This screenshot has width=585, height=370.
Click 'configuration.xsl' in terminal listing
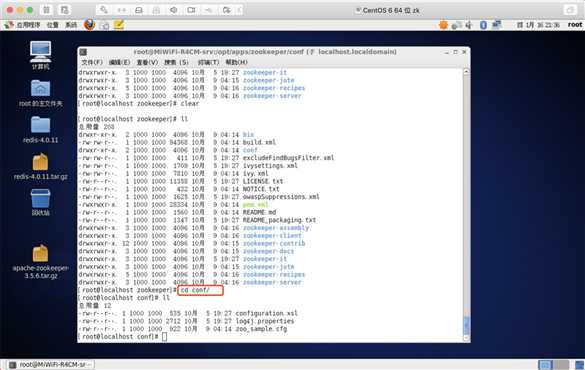[266, 313]
